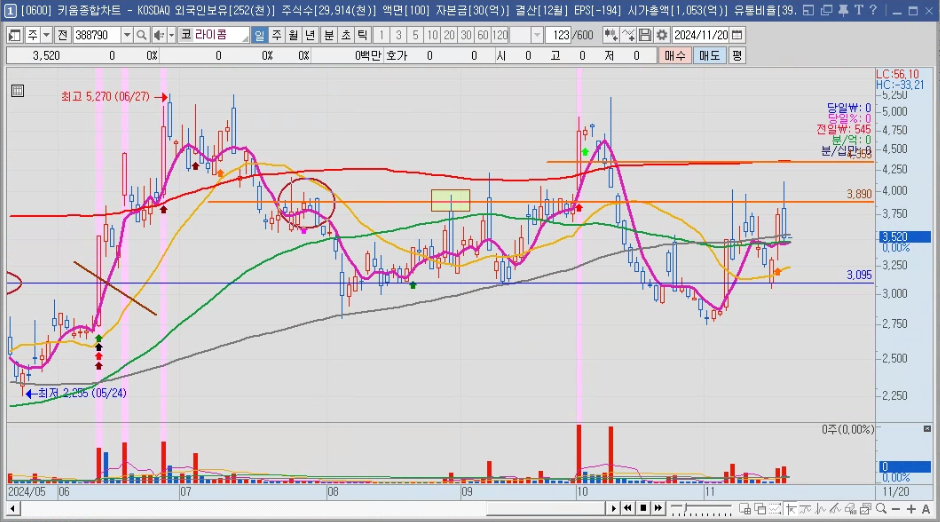Toggle the 전 button next to stock code
This screenshot has height=522, width=940.
tap(62, 35)
